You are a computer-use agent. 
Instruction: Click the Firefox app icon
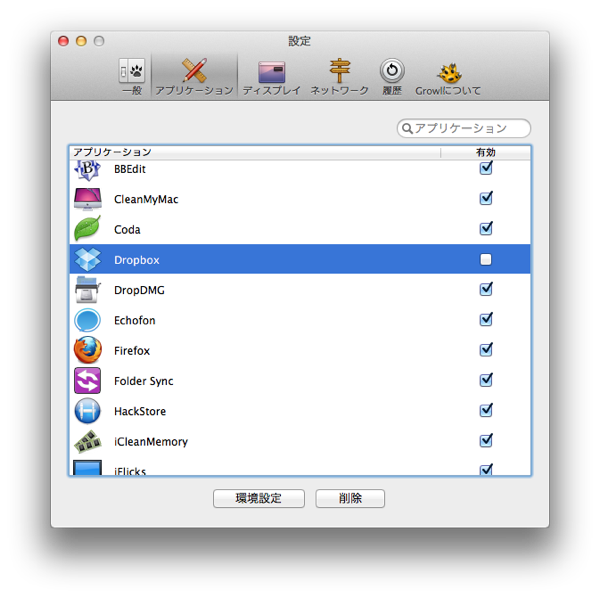pyautogui.click(x=88, y=350)
